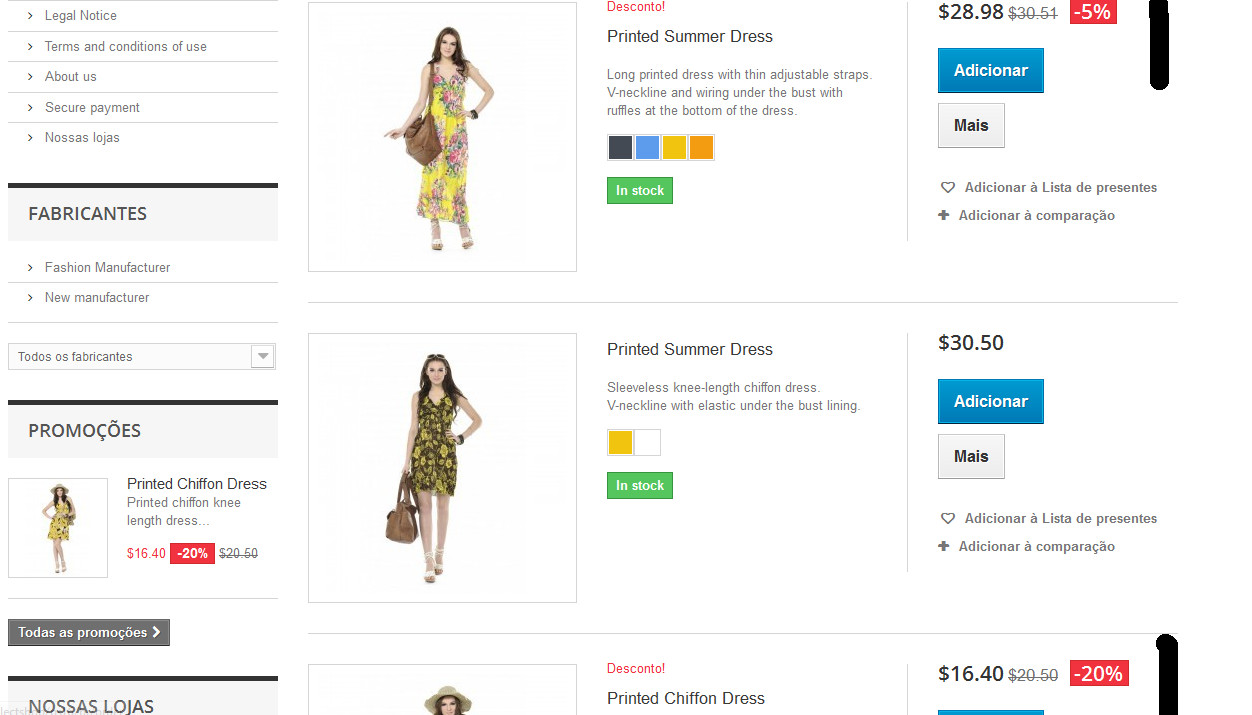Visit Nossas lojas link
1252x715 pixels.
[x=82, y=138]
